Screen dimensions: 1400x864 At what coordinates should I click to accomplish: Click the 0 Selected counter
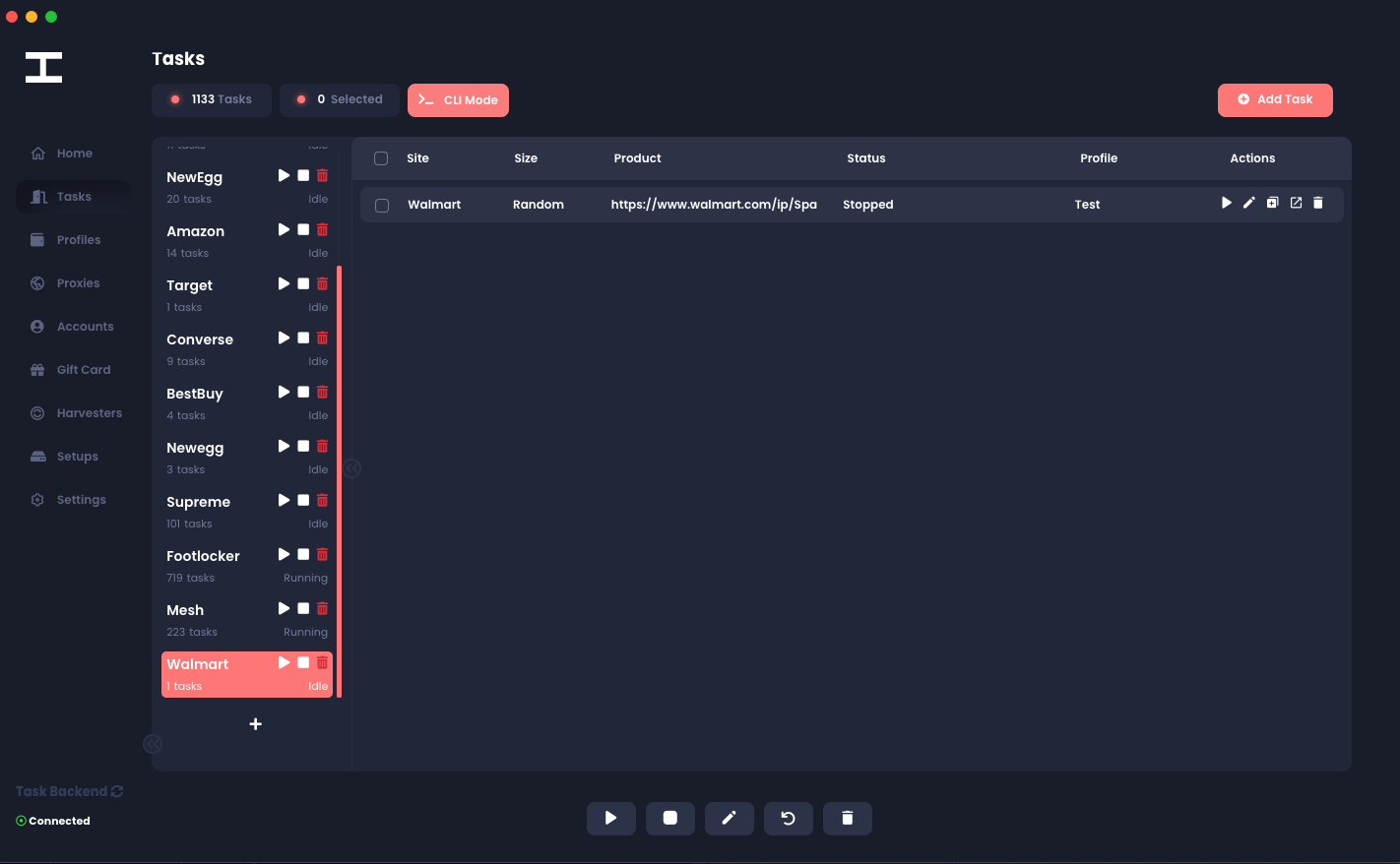coord(340,99)
